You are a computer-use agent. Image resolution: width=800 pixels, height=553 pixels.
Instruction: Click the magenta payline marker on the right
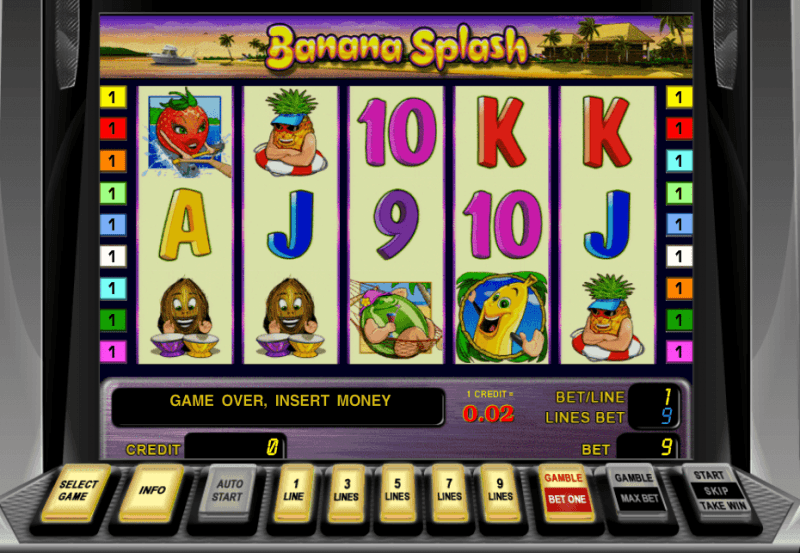[x=679, y=351]
